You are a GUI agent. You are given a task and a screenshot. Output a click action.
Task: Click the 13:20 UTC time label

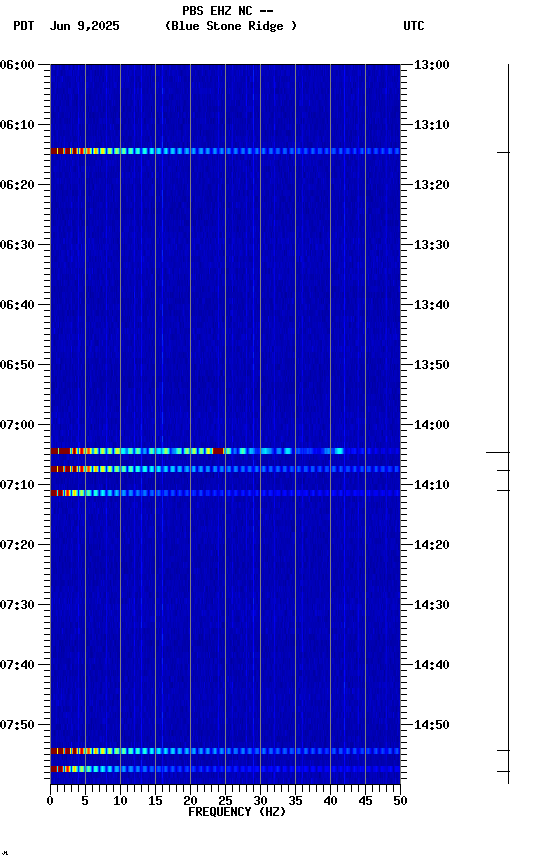click(x=432, y=185)
